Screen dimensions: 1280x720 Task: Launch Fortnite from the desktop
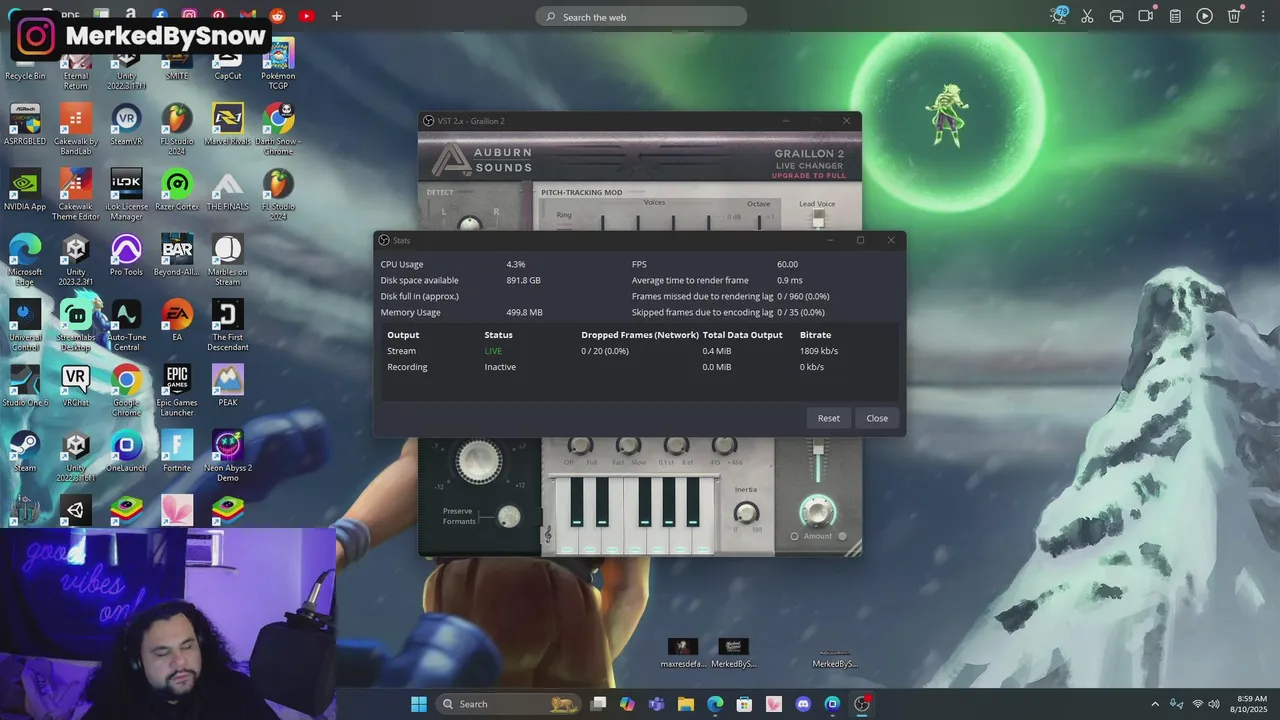pyautogui.click(x=177, y=450)
